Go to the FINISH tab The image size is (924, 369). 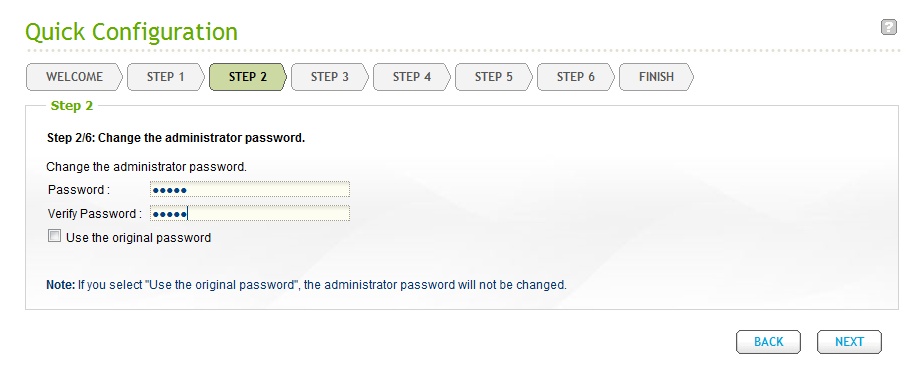pyautogui.click(x=656, y=77)
